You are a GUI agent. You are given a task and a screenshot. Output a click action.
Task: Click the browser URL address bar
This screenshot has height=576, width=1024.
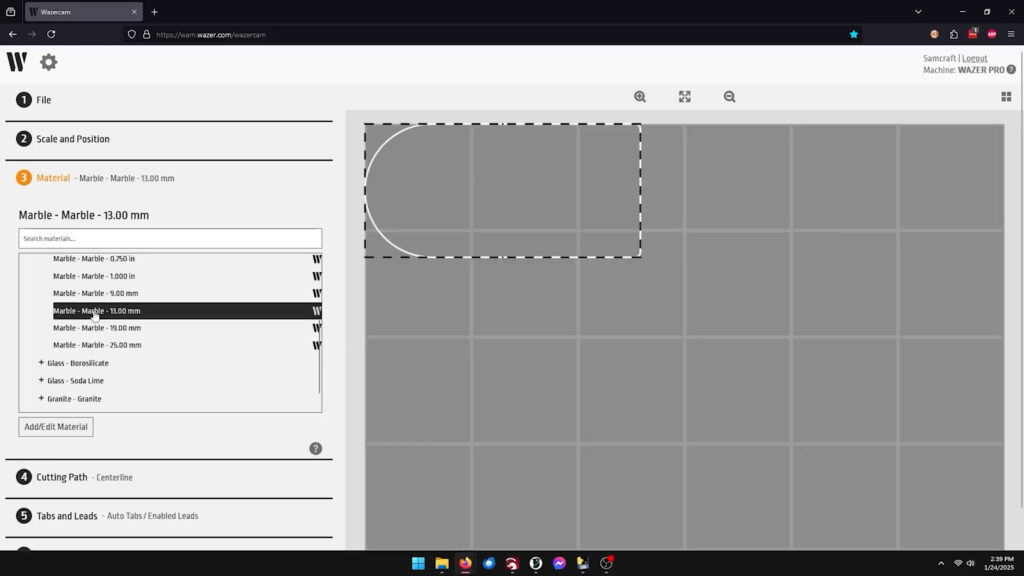pyautogui.click(x=490, y=35)
